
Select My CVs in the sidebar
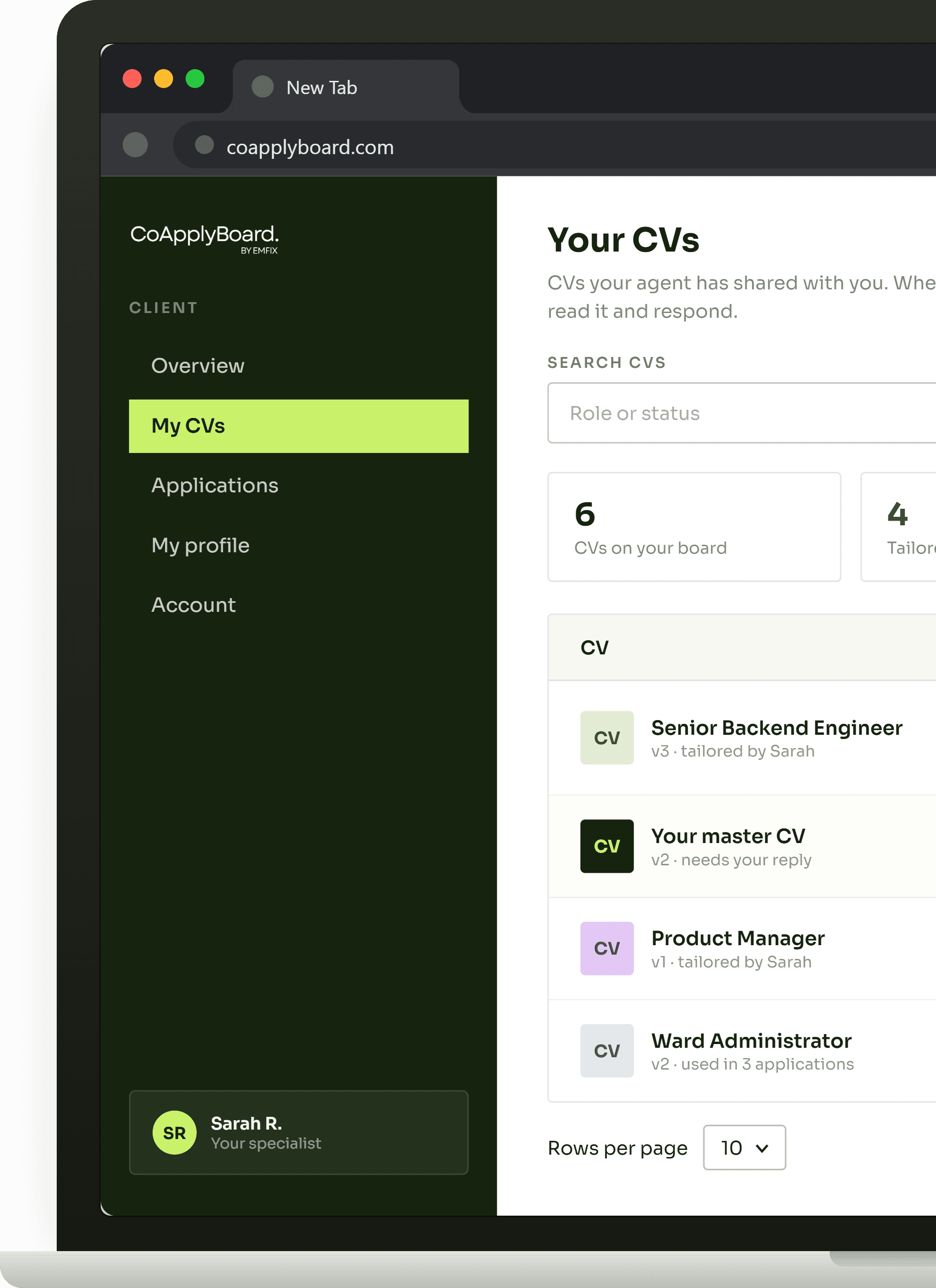point(299,426)
